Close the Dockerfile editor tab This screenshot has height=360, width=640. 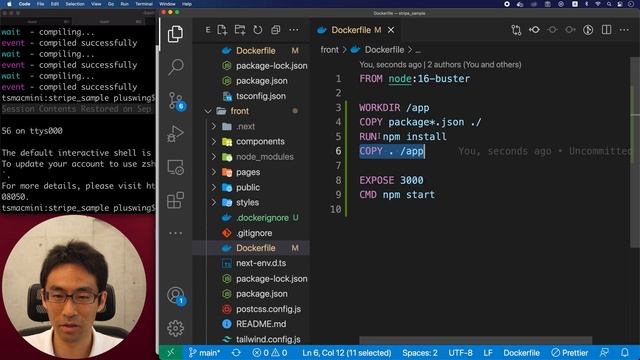[391, 30]
